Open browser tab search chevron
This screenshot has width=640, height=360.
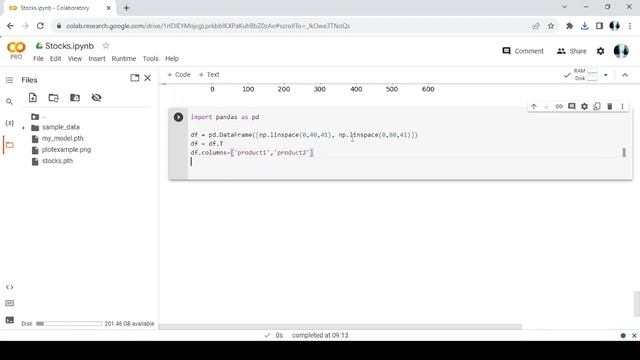[564, 7]
